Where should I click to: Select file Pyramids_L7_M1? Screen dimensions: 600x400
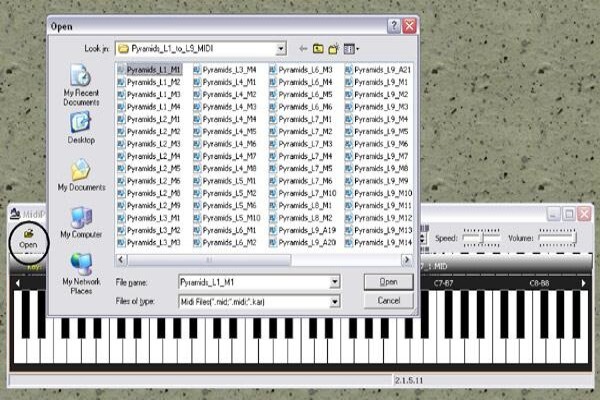click(301, 119)
